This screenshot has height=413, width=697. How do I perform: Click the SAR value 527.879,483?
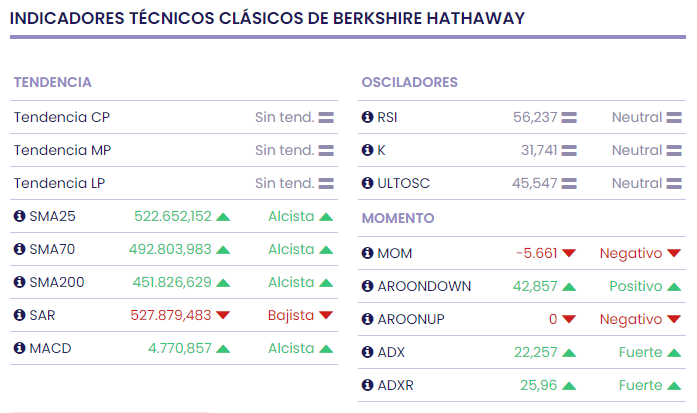click(x=171, y=315)
